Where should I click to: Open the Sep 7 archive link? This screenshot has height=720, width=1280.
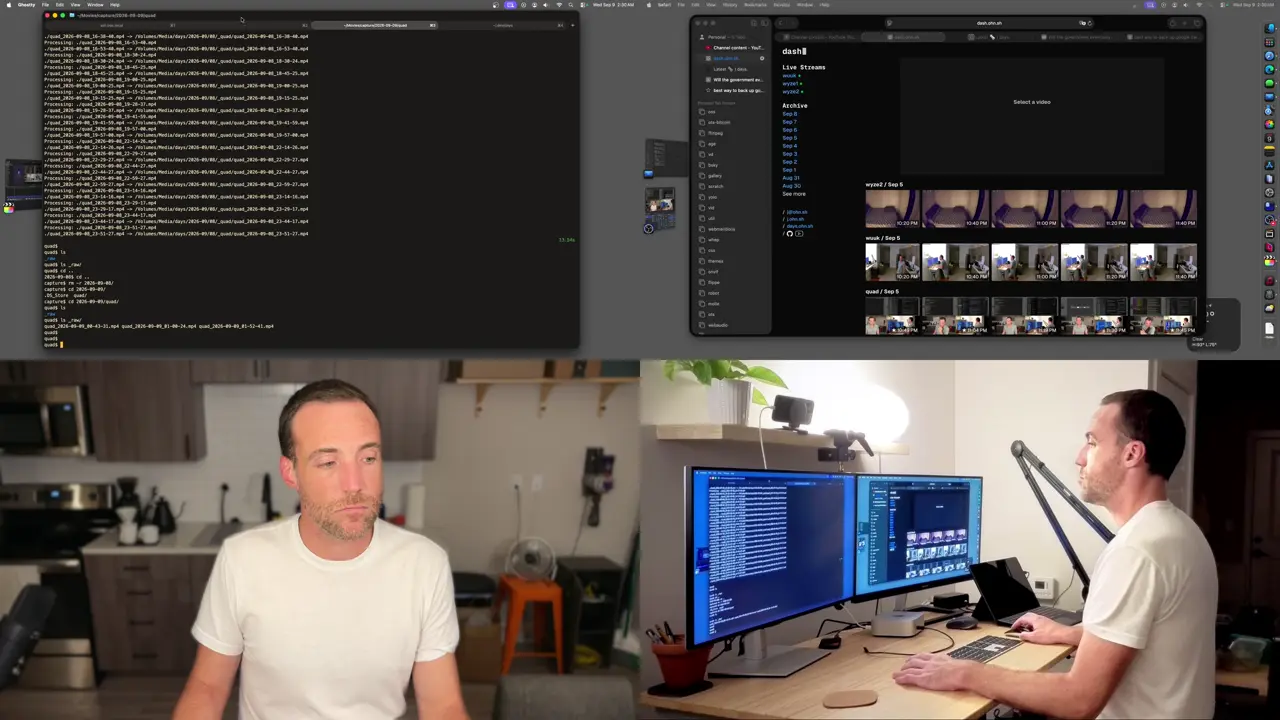[789, 122]
